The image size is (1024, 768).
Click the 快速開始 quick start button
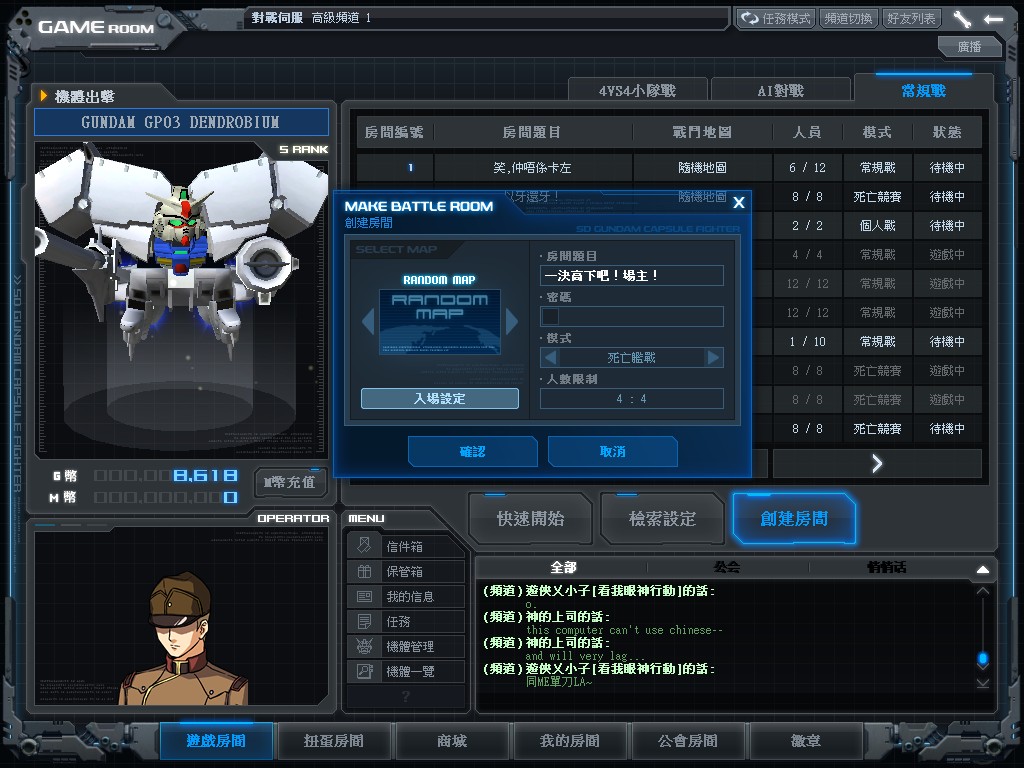530,519
